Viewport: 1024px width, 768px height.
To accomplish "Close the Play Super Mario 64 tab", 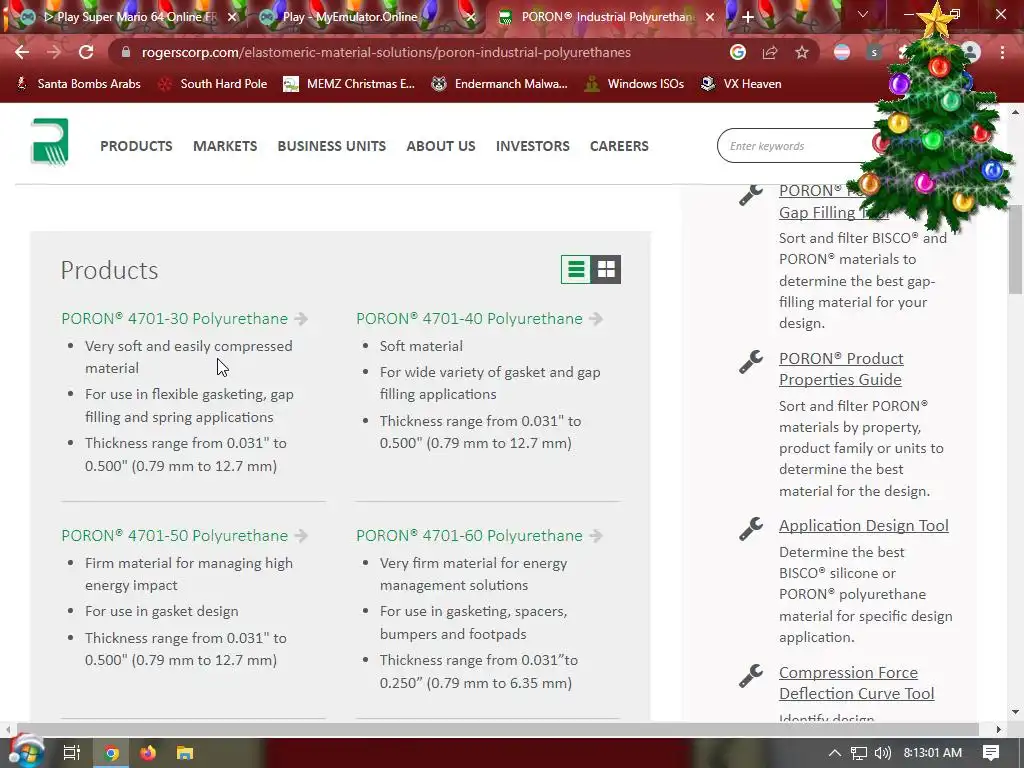I will (232, 17).
